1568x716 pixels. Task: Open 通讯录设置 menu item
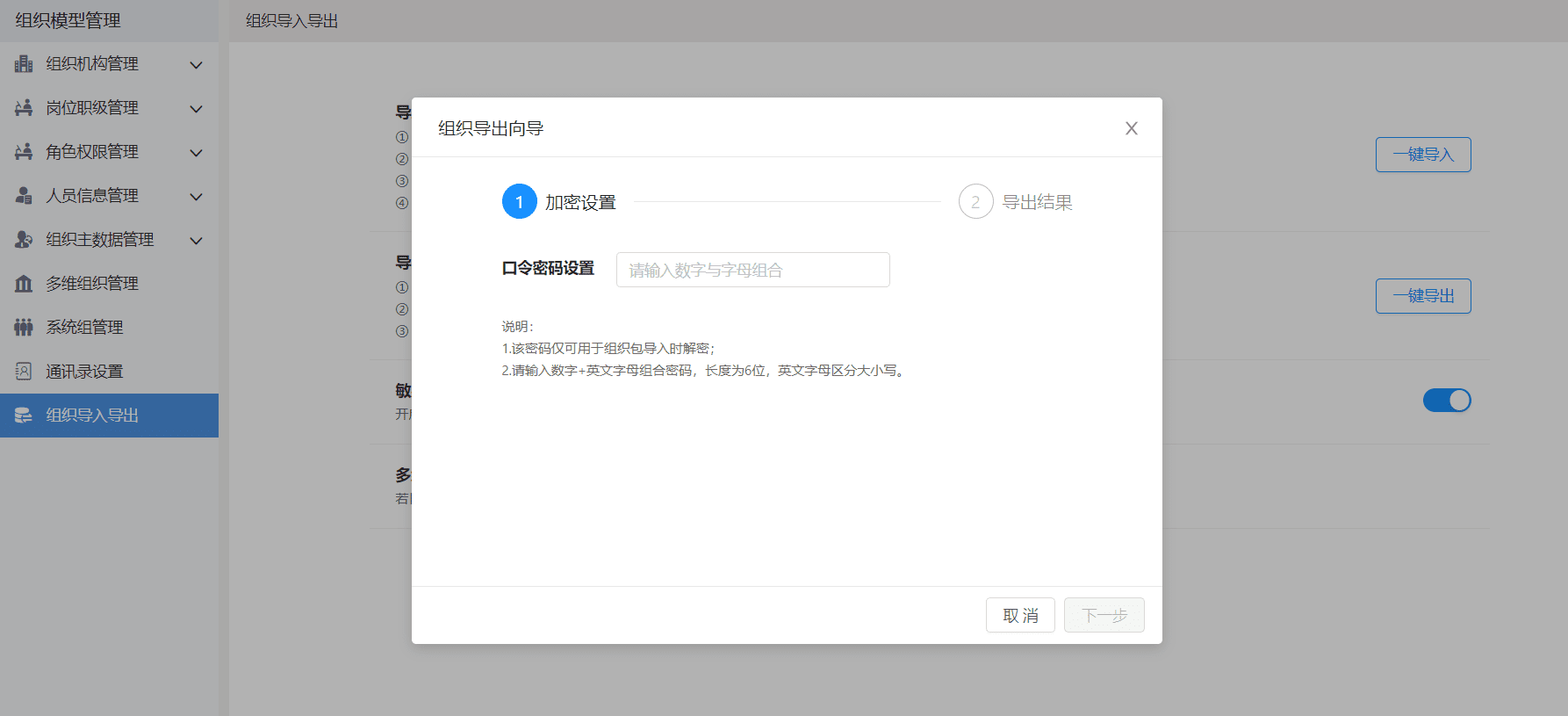tap(109, 372)
